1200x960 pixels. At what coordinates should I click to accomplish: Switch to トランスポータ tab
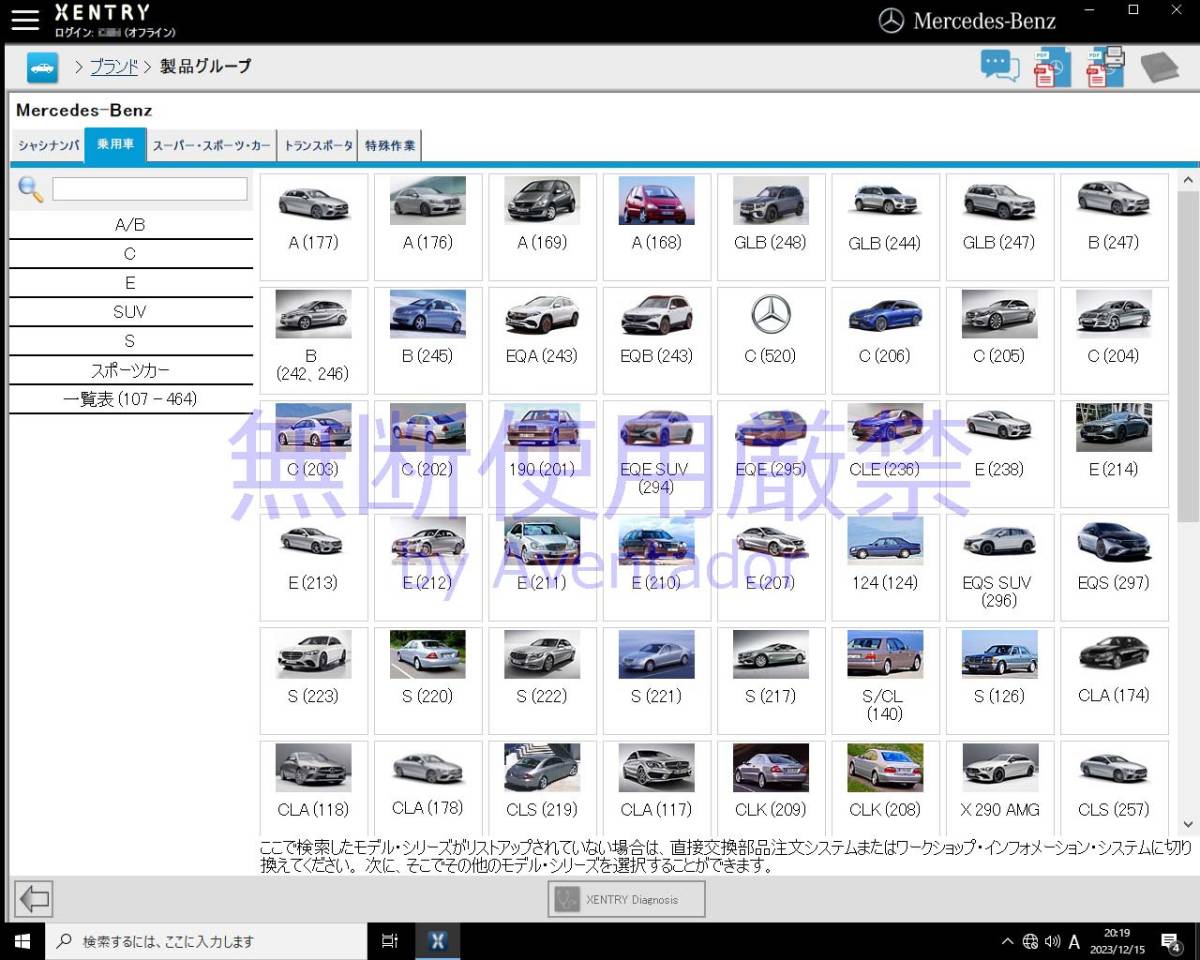click(x=318, y=146)
